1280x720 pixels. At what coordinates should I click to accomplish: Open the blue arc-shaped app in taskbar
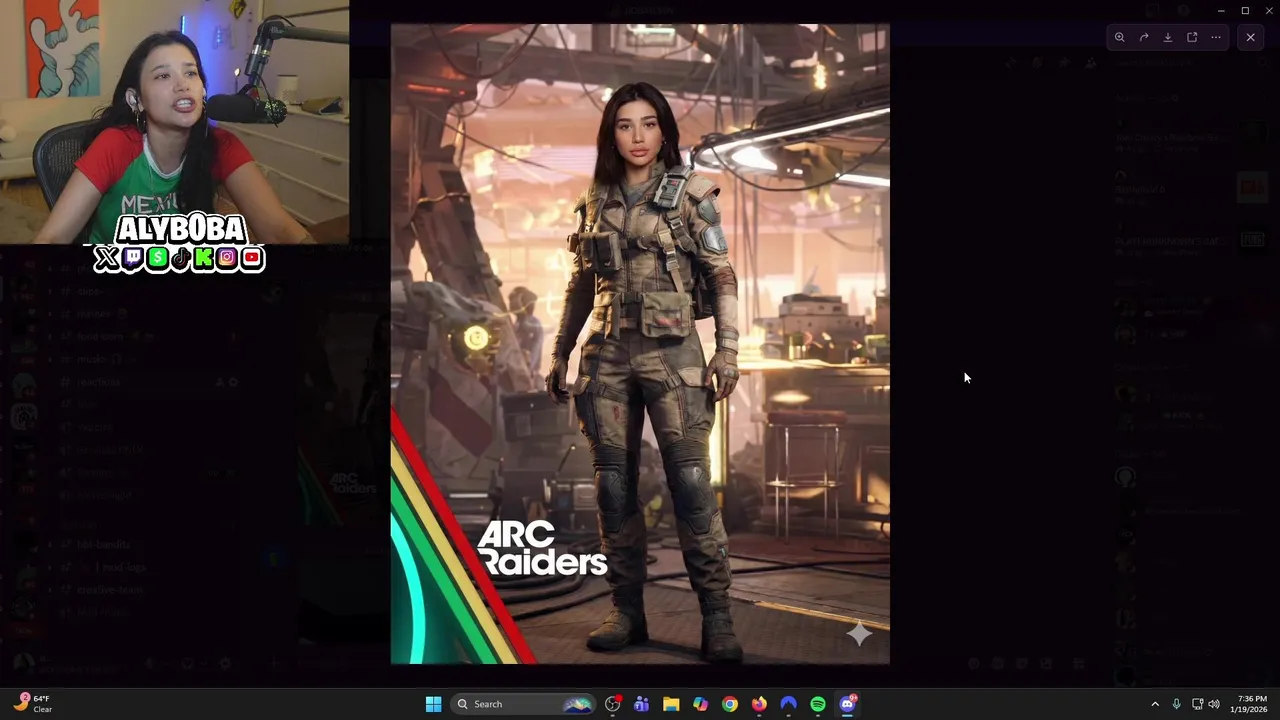click(x=788, y=704)
